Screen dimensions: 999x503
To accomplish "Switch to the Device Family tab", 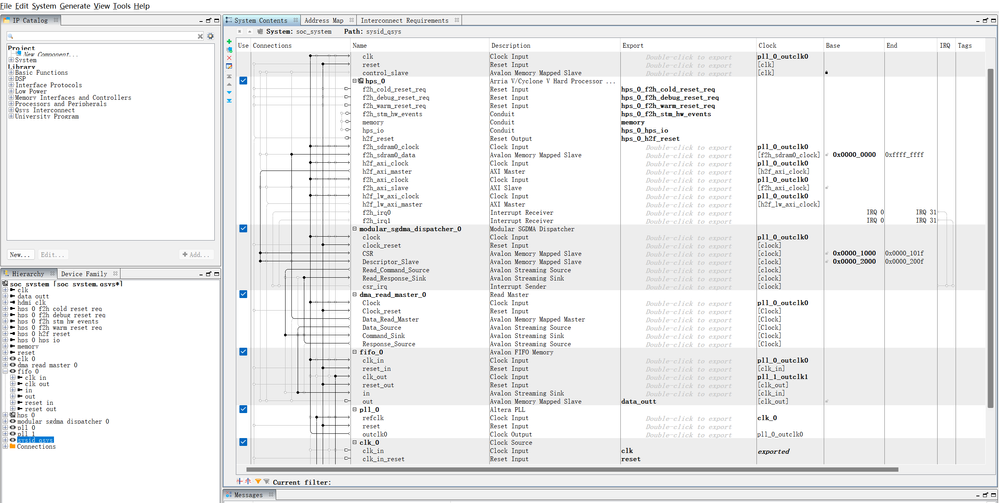I will pyautogui.click(x=84, y=273).
